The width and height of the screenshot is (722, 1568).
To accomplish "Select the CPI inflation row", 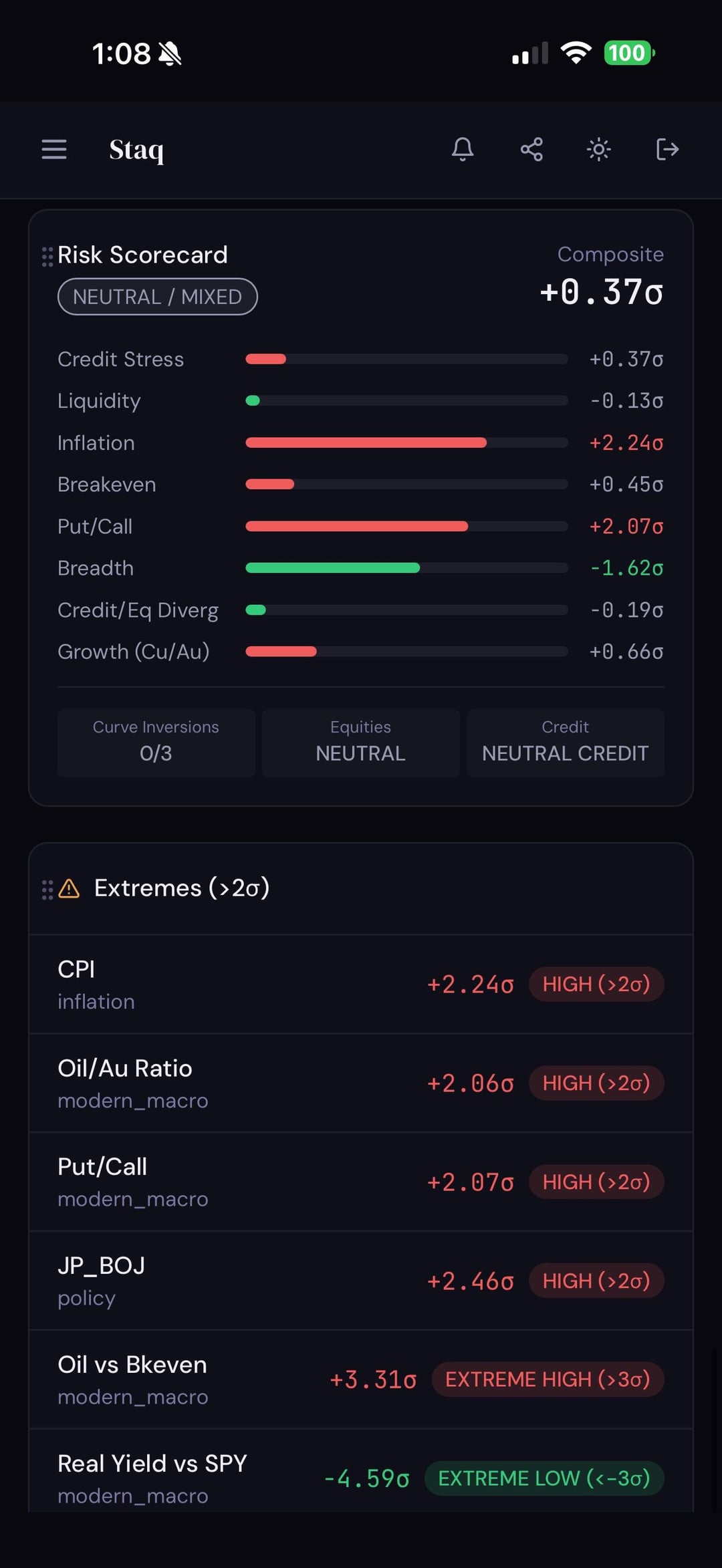I will (361, 984).
